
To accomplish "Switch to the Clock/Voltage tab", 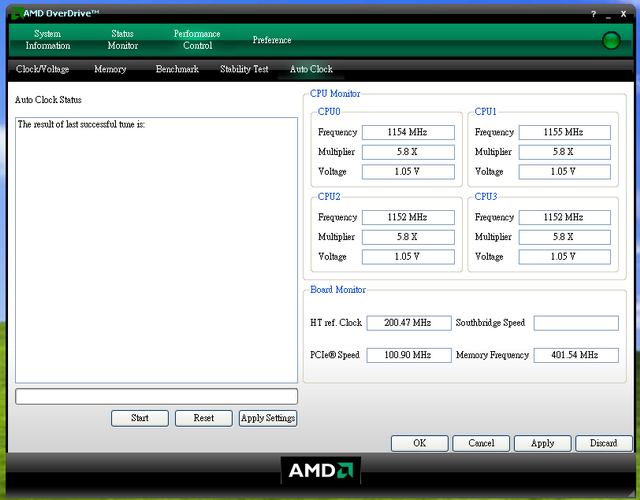I will (42, 69).
